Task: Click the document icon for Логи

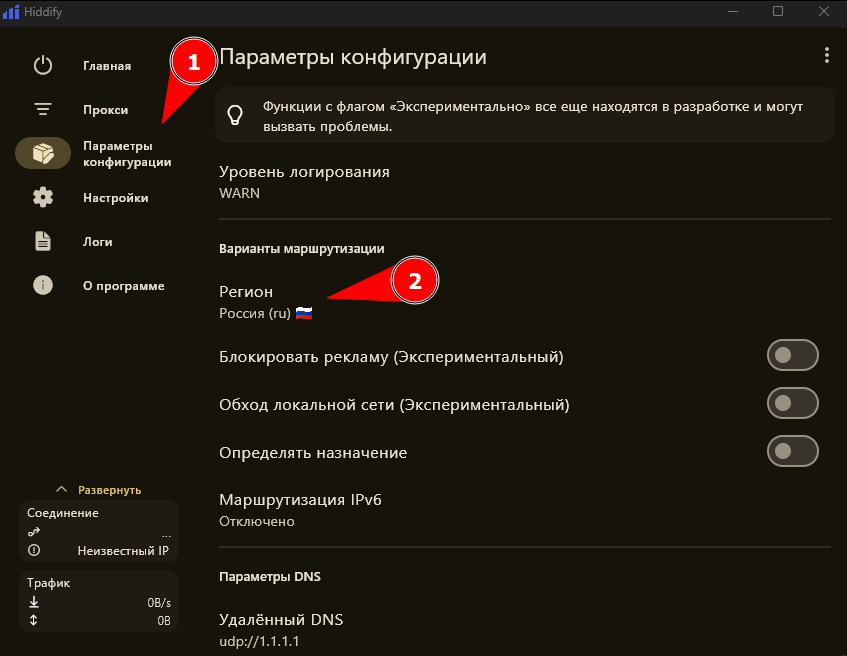Action: tap(42, 242)
